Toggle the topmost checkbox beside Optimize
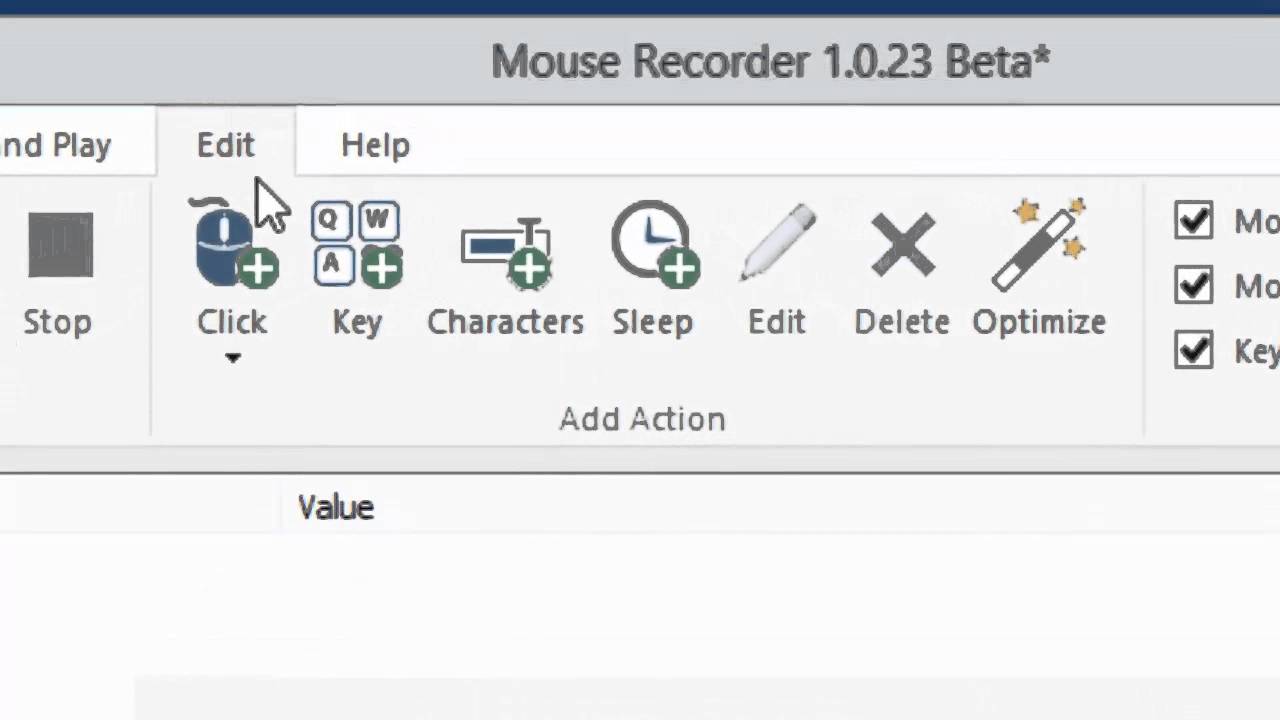The width and height of the screenshot is (1280, 720). 1194,221
